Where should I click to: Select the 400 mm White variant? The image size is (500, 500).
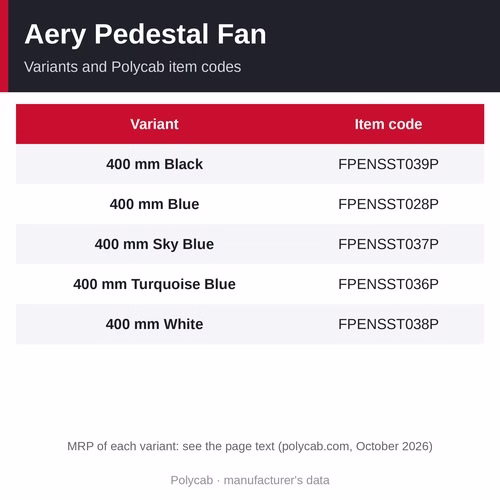click(154, 324)
